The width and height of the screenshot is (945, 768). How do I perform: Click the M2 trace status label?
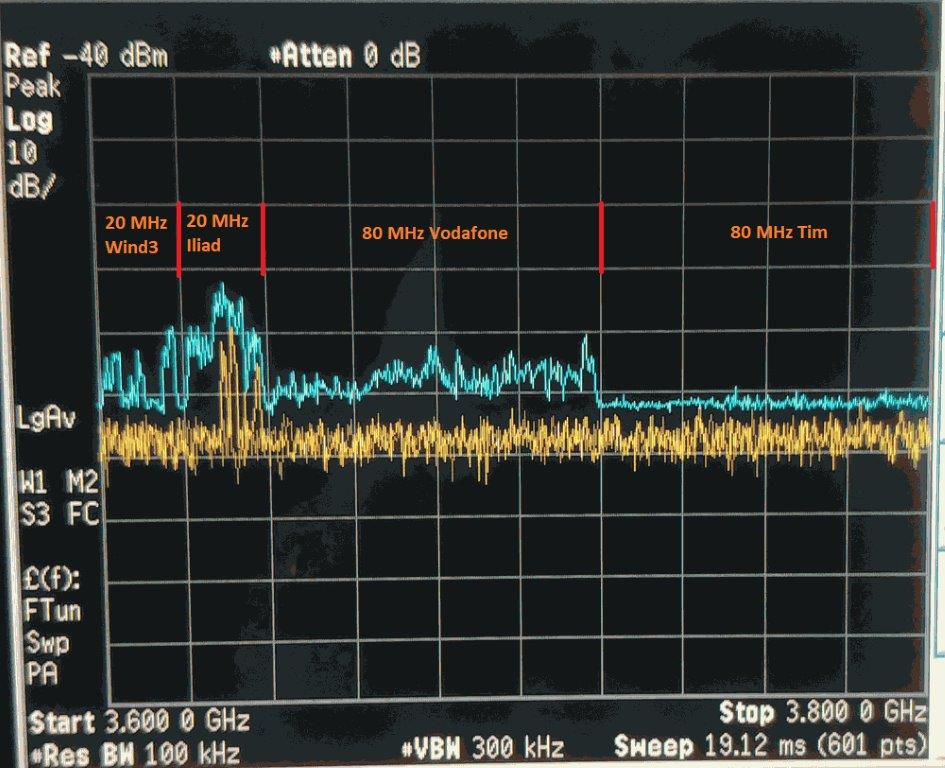pos(82,482)
